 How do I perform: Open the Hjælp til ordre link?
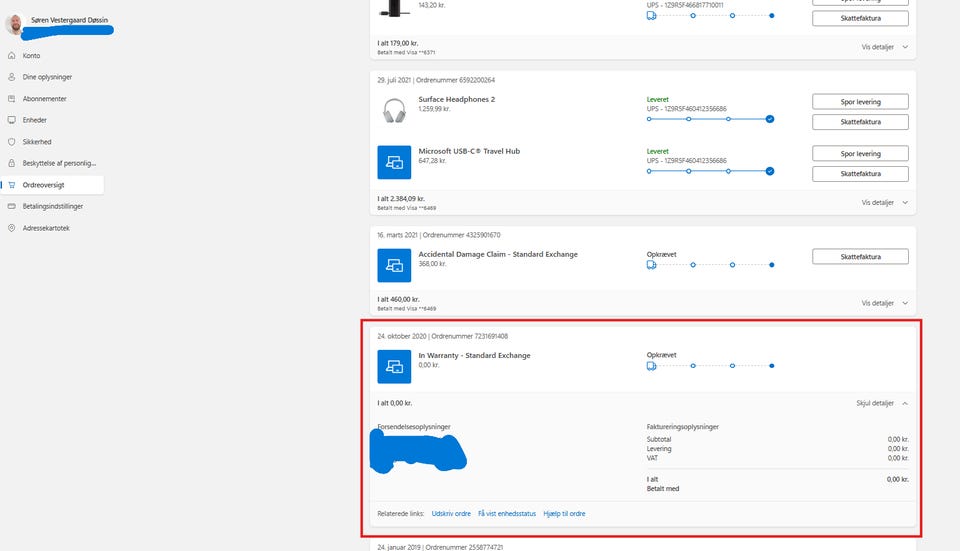pos(564,514)
